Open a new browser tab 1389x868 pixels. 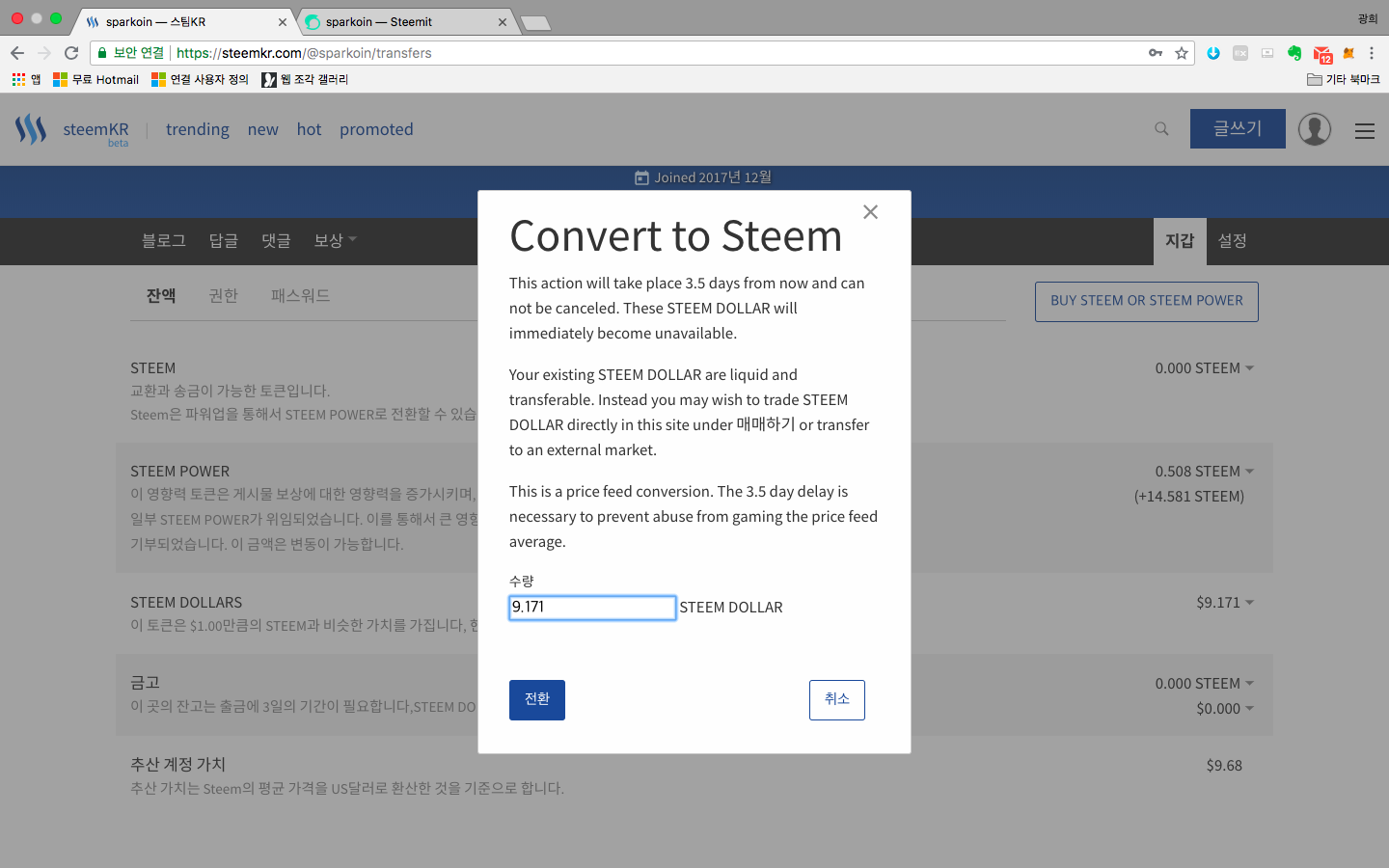coord(535,23)
